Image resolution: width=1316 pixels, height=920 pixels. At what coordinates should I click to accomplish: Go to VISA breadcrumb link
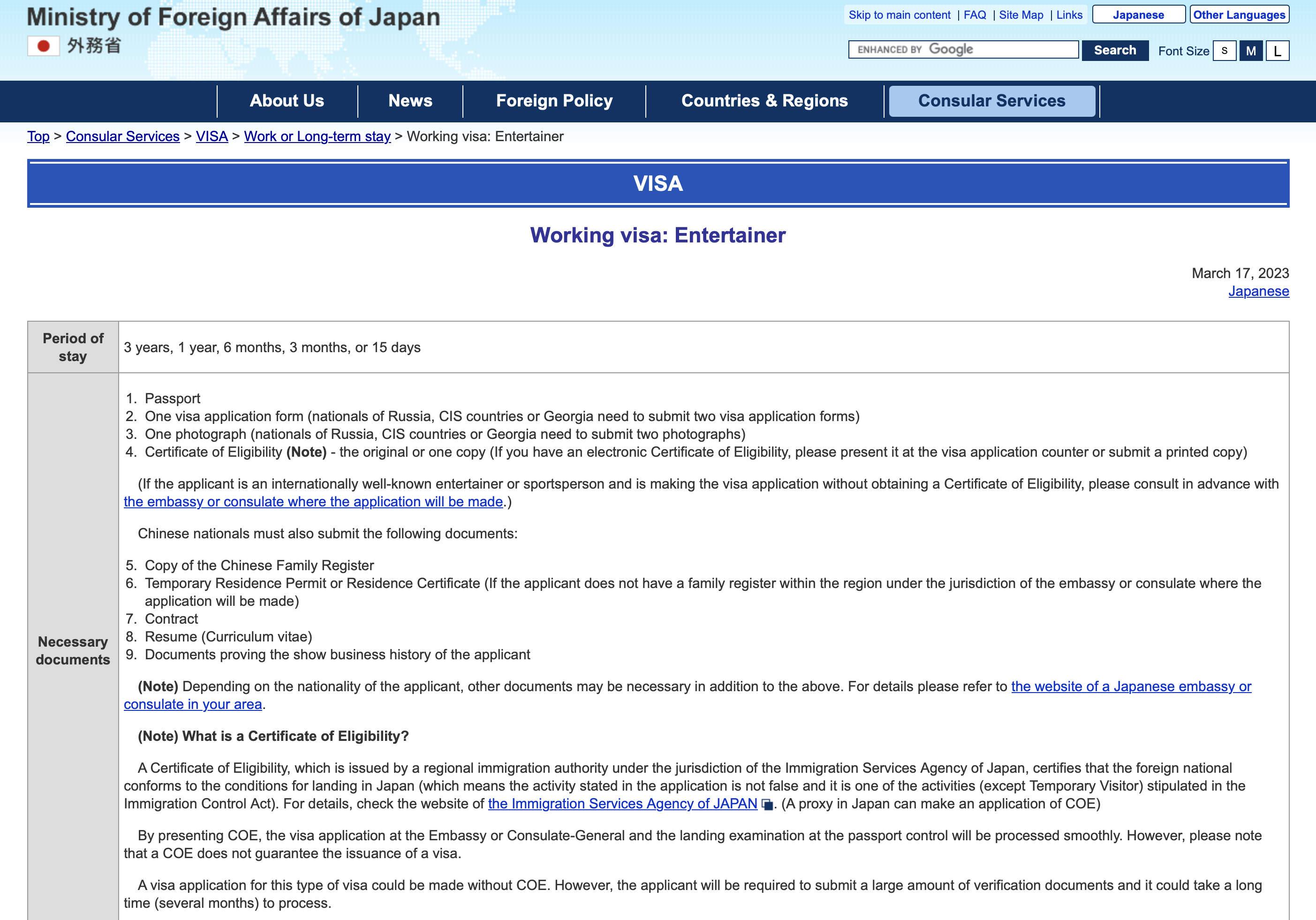coord(212,136)
